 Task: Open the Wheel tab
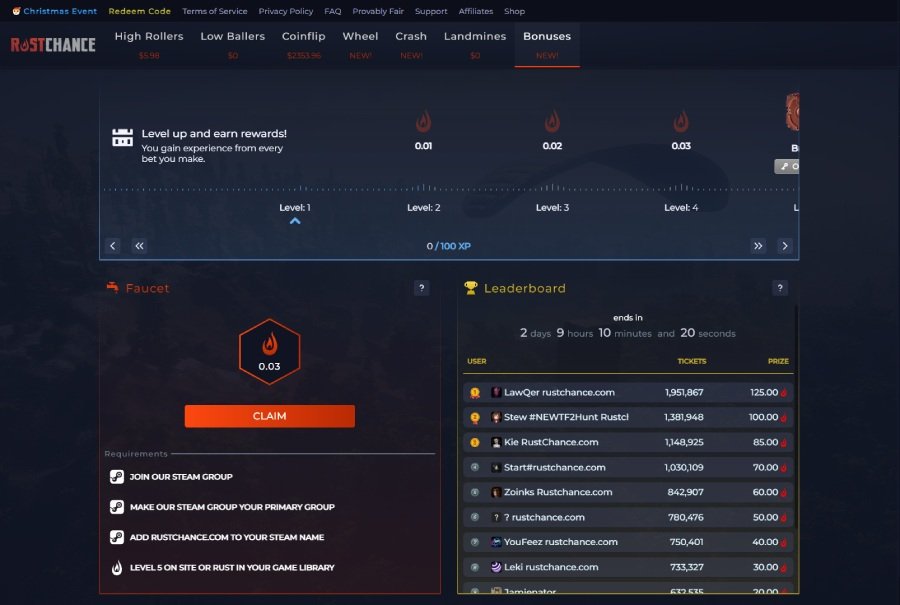coord(360,44)
